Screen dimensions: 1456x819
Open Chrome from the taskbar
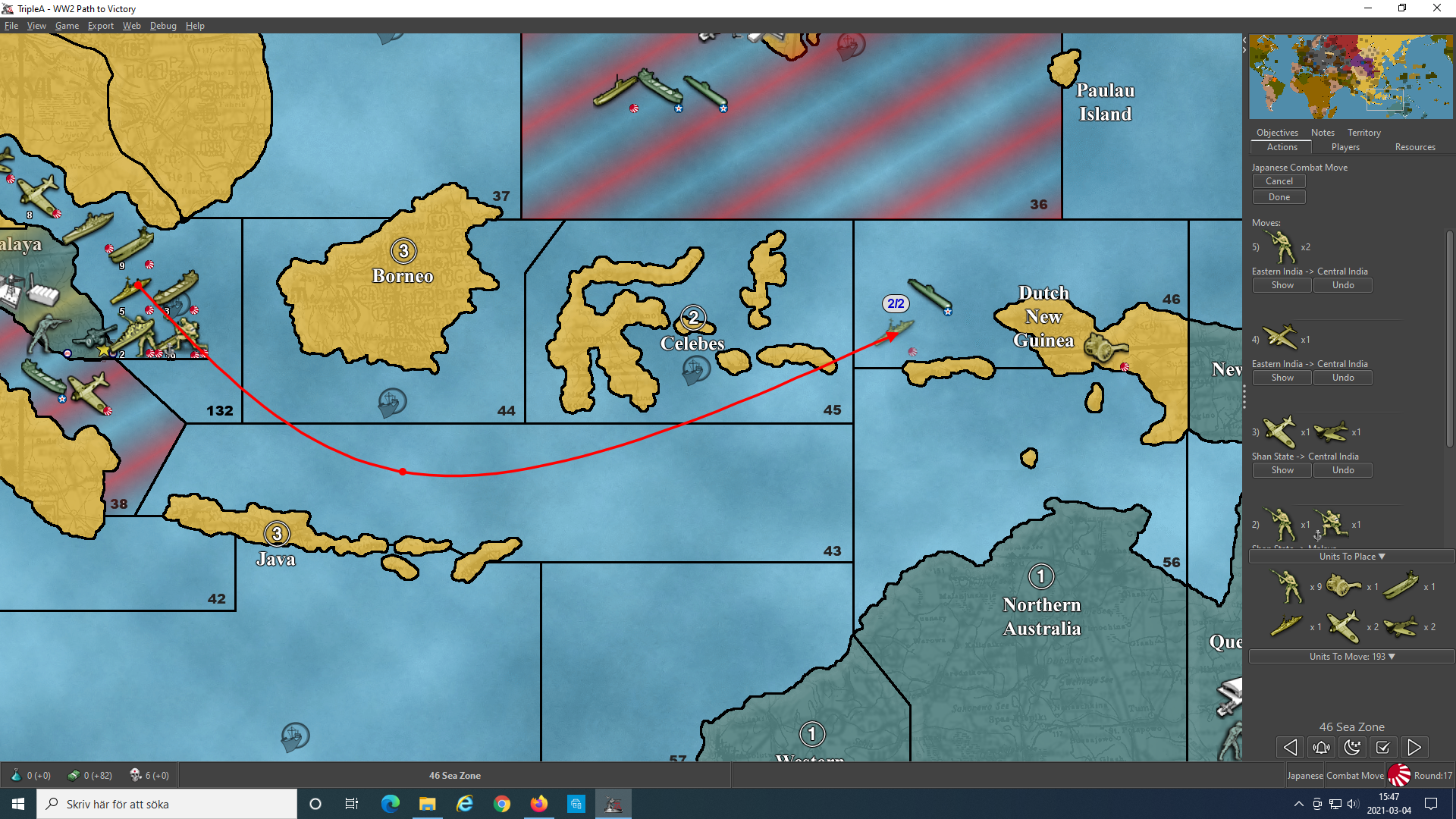click(502, 804)
